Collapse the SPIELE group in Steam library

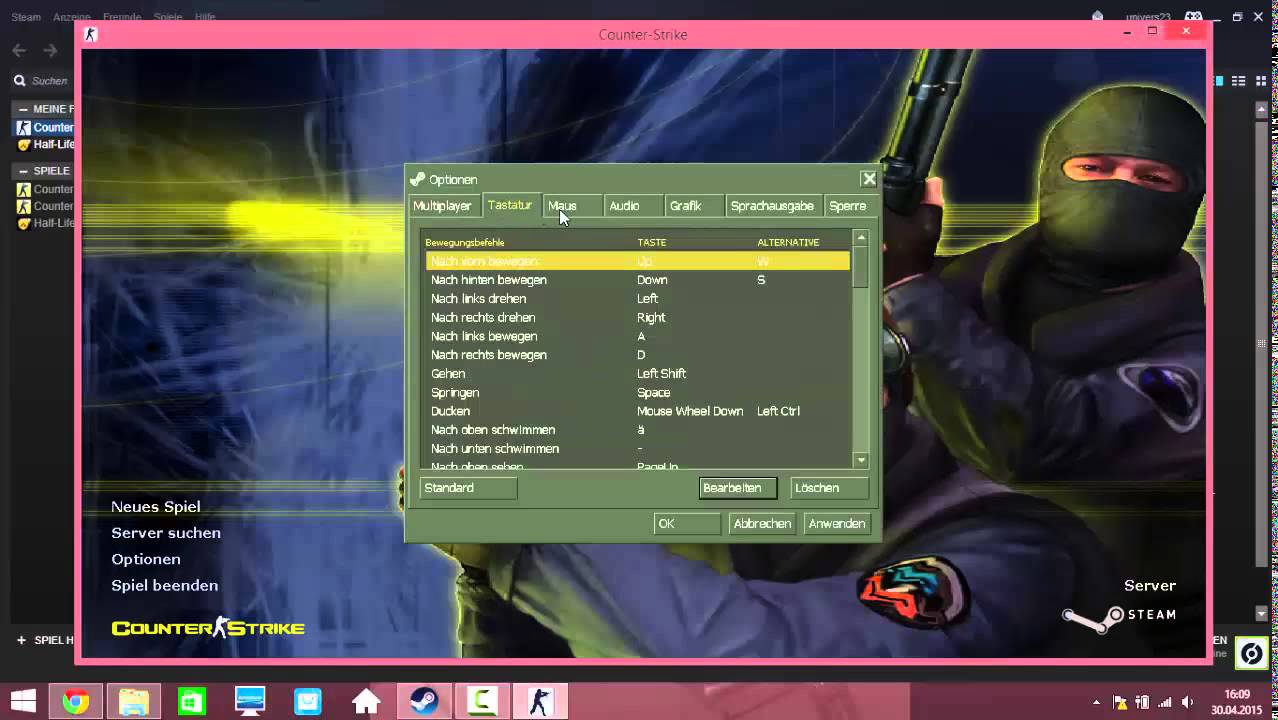point(23,171)
